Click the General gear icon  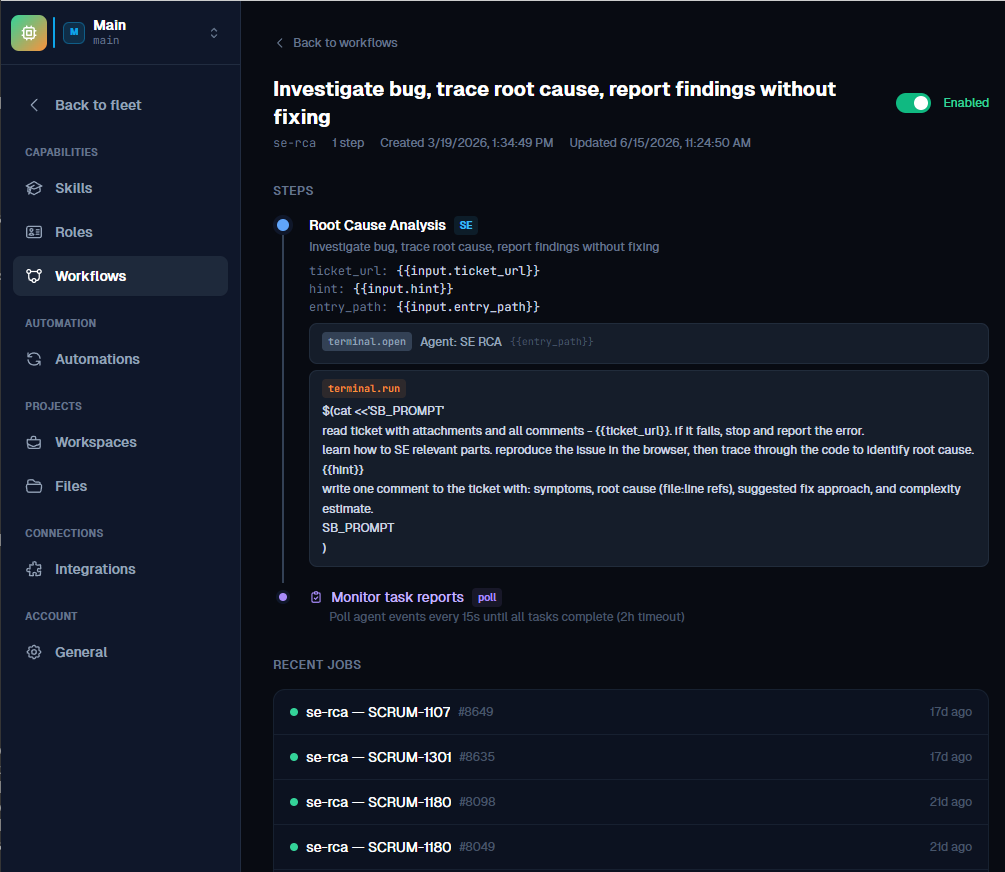34,652
